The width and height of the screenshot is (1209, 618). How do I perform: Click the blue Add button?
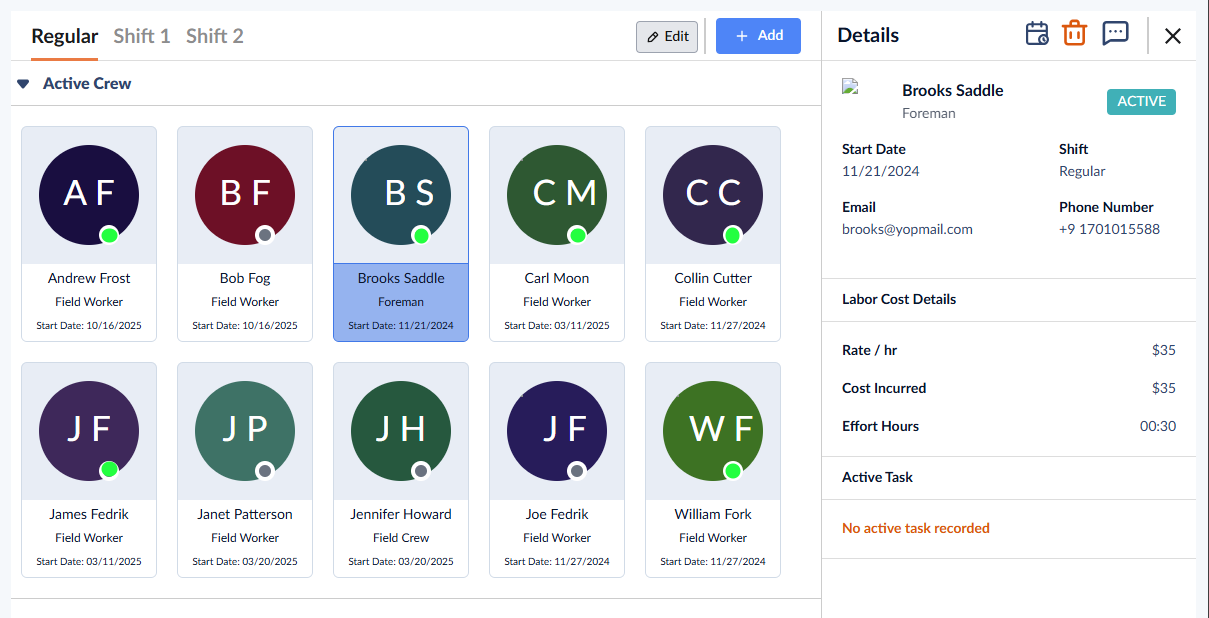tap(758, 36)
